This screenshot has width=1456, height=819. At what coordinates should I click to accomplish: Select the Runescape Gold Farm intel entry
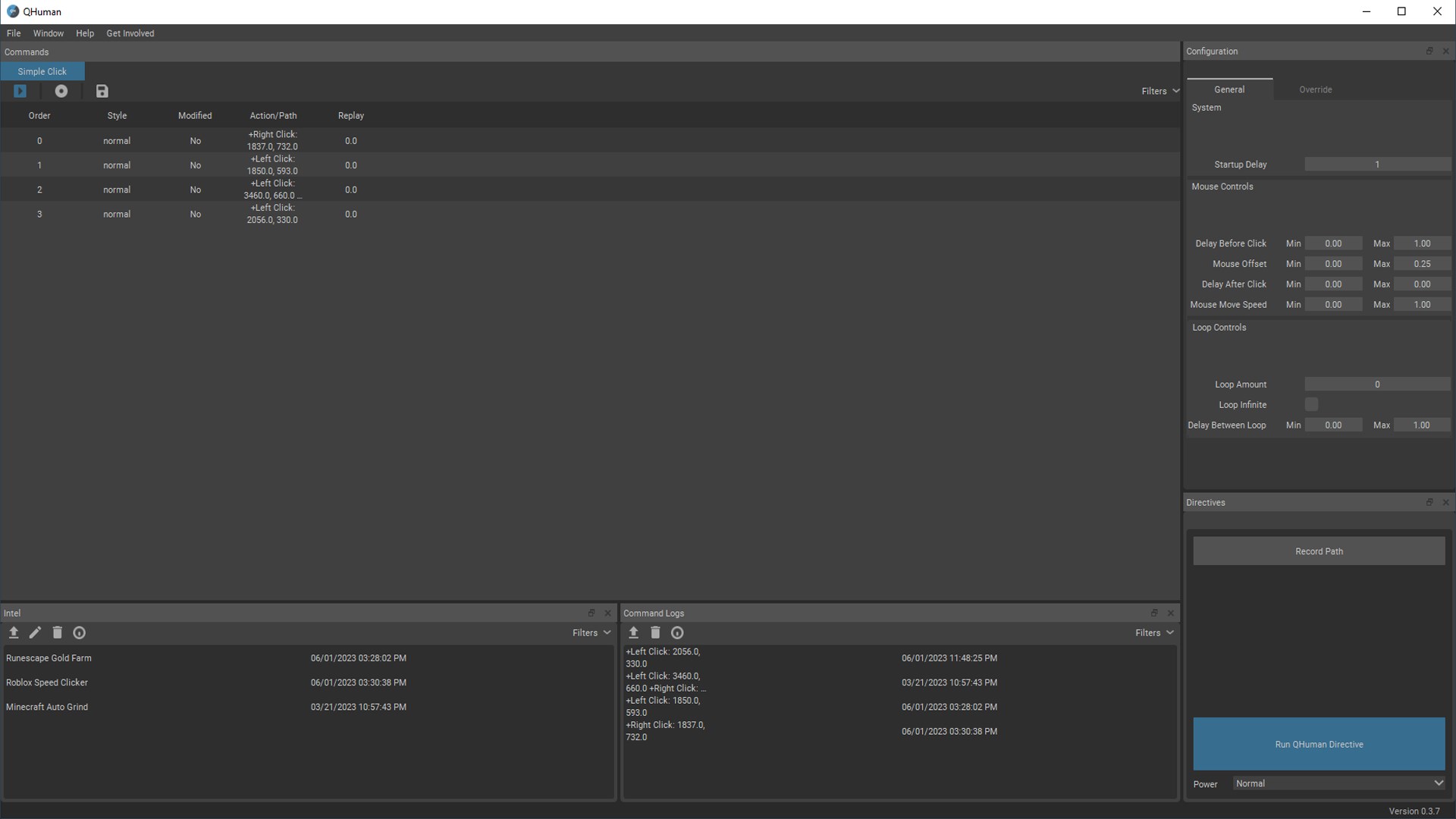(x=49, y=658)
